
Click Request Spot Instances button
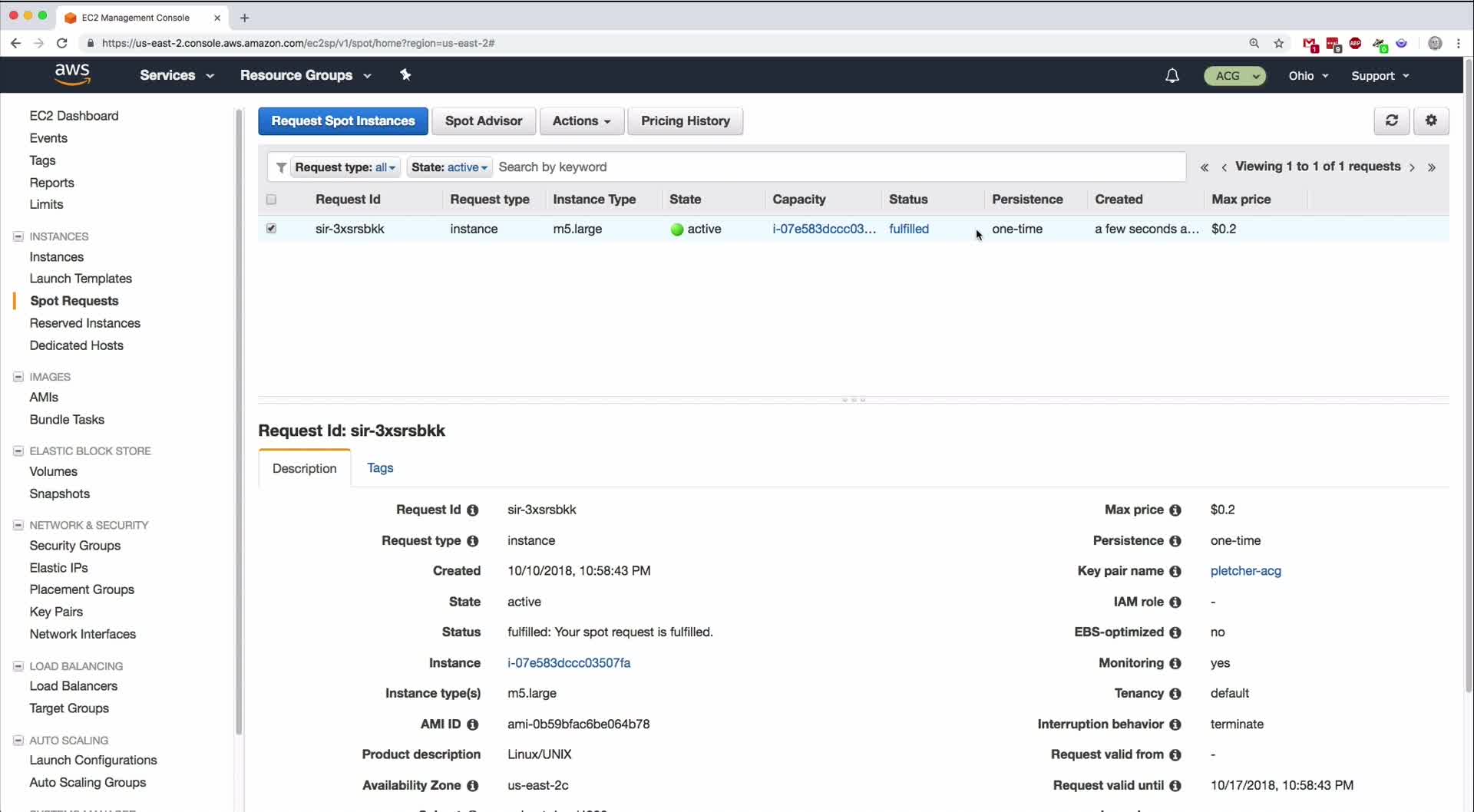(343, 121)
